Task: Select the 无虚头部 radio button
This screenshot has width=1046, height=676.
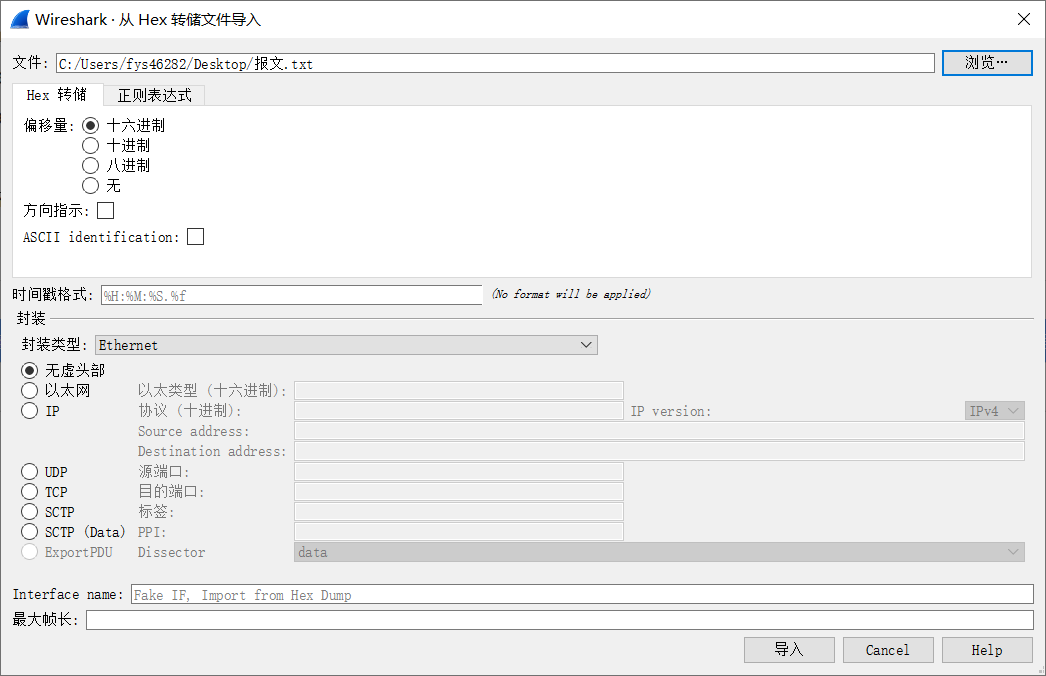Action: (29, 370)
